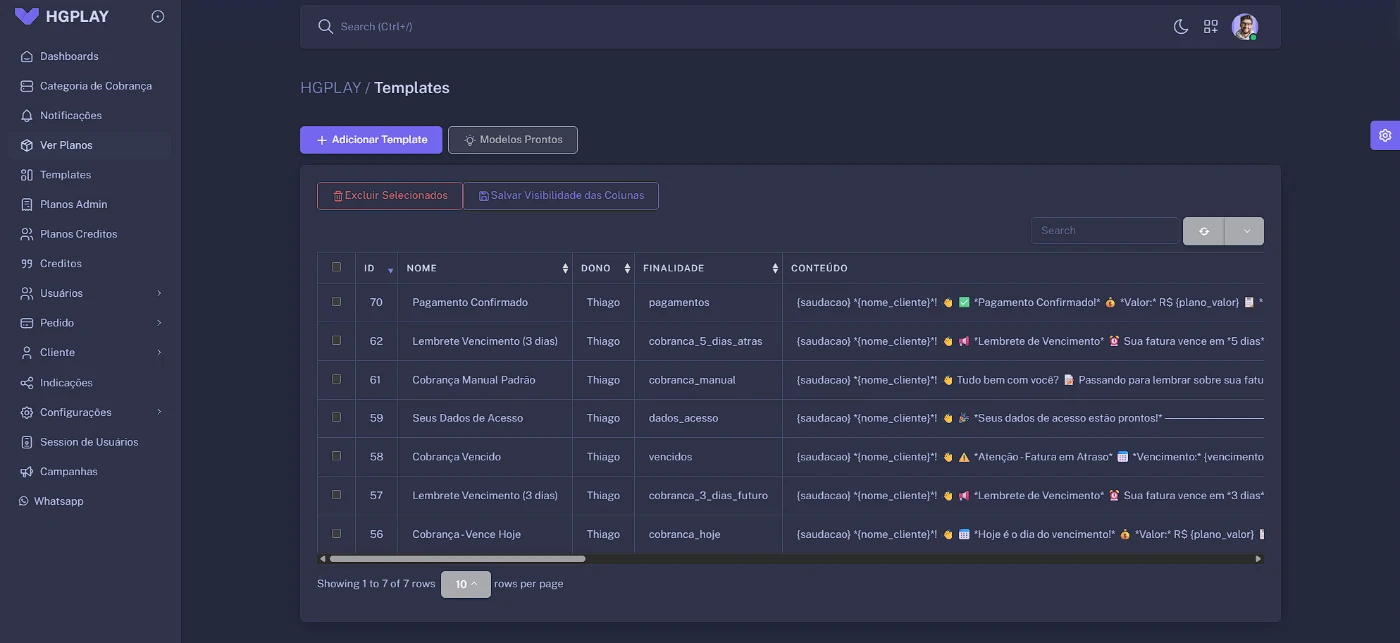Viewport: 1400px width, 643px height.
Task: Click the table refresh icon button
Action: coord(1204,231)
